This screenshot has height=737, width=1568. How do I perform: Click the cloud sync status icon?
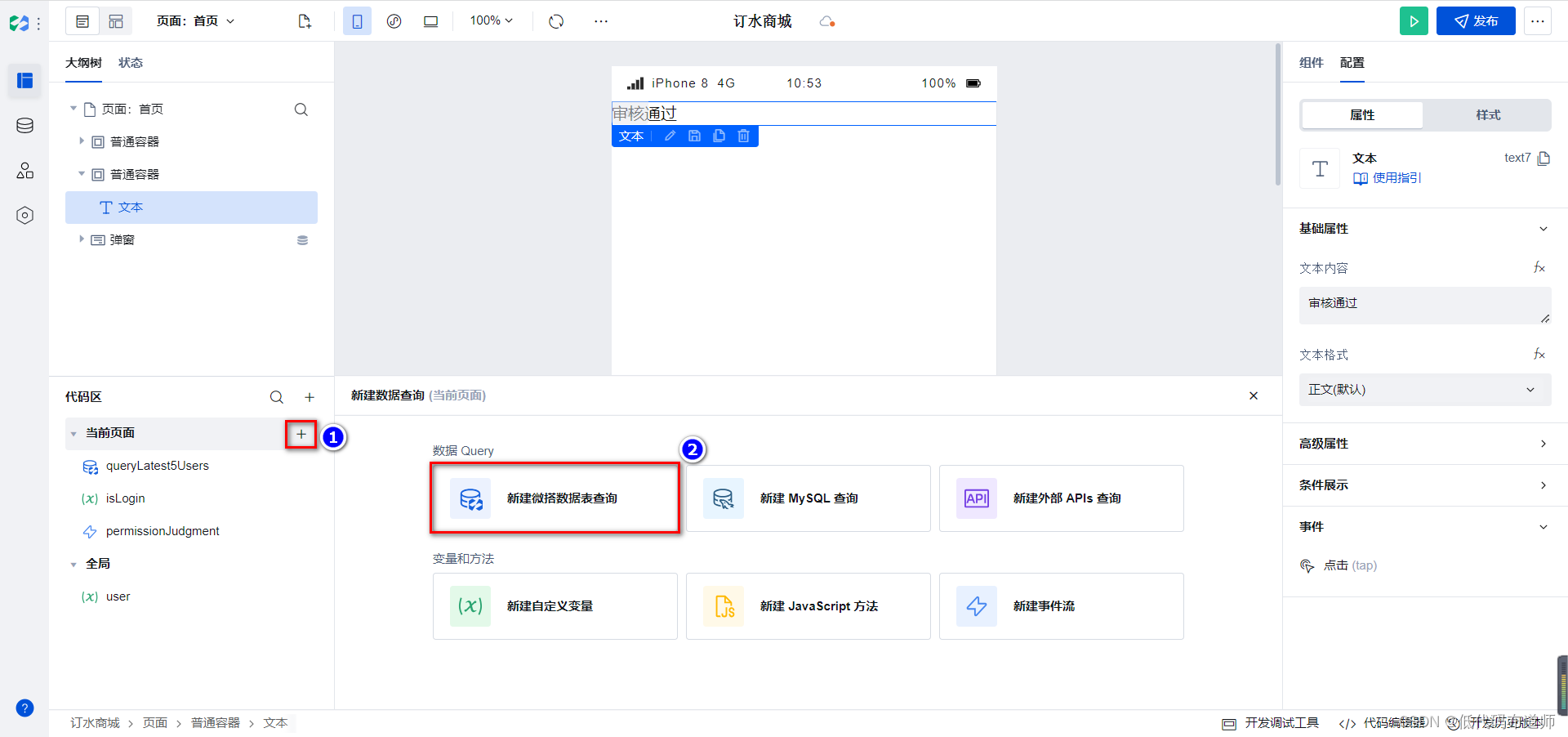click(x=826, y=21)
